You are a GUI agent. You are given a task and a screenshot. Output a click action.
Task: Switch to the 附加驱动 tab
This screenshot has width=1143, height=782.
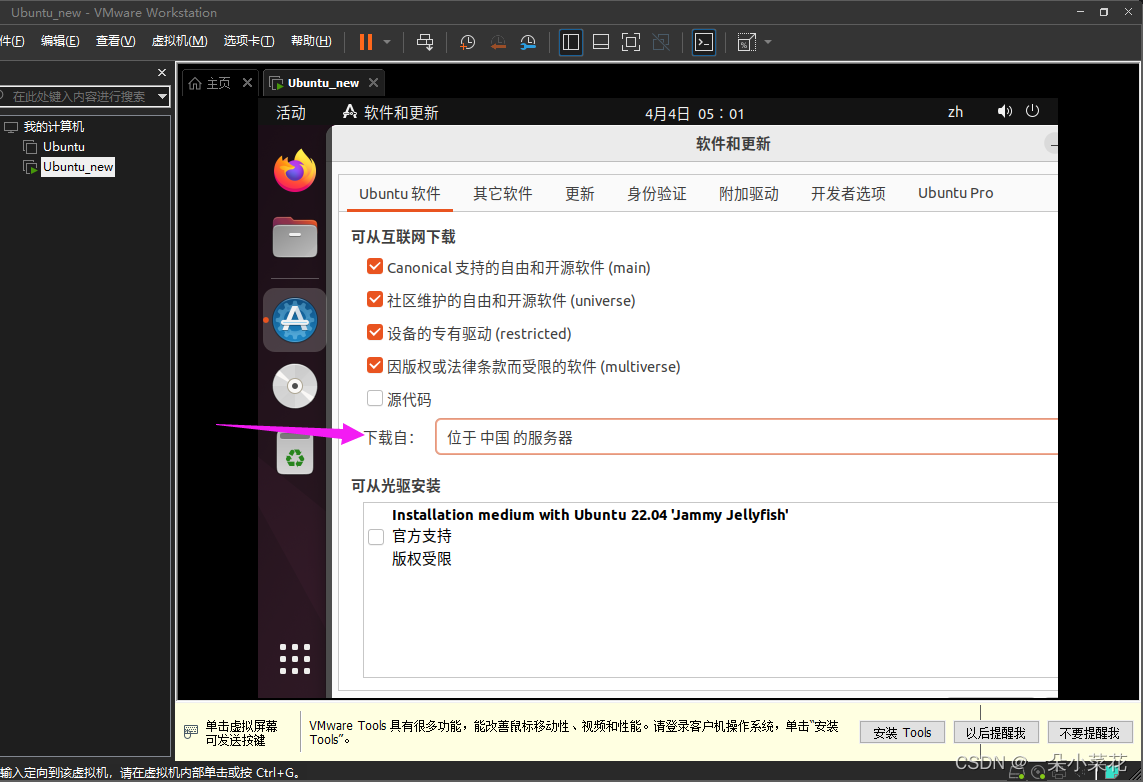(x=749, y=194)
